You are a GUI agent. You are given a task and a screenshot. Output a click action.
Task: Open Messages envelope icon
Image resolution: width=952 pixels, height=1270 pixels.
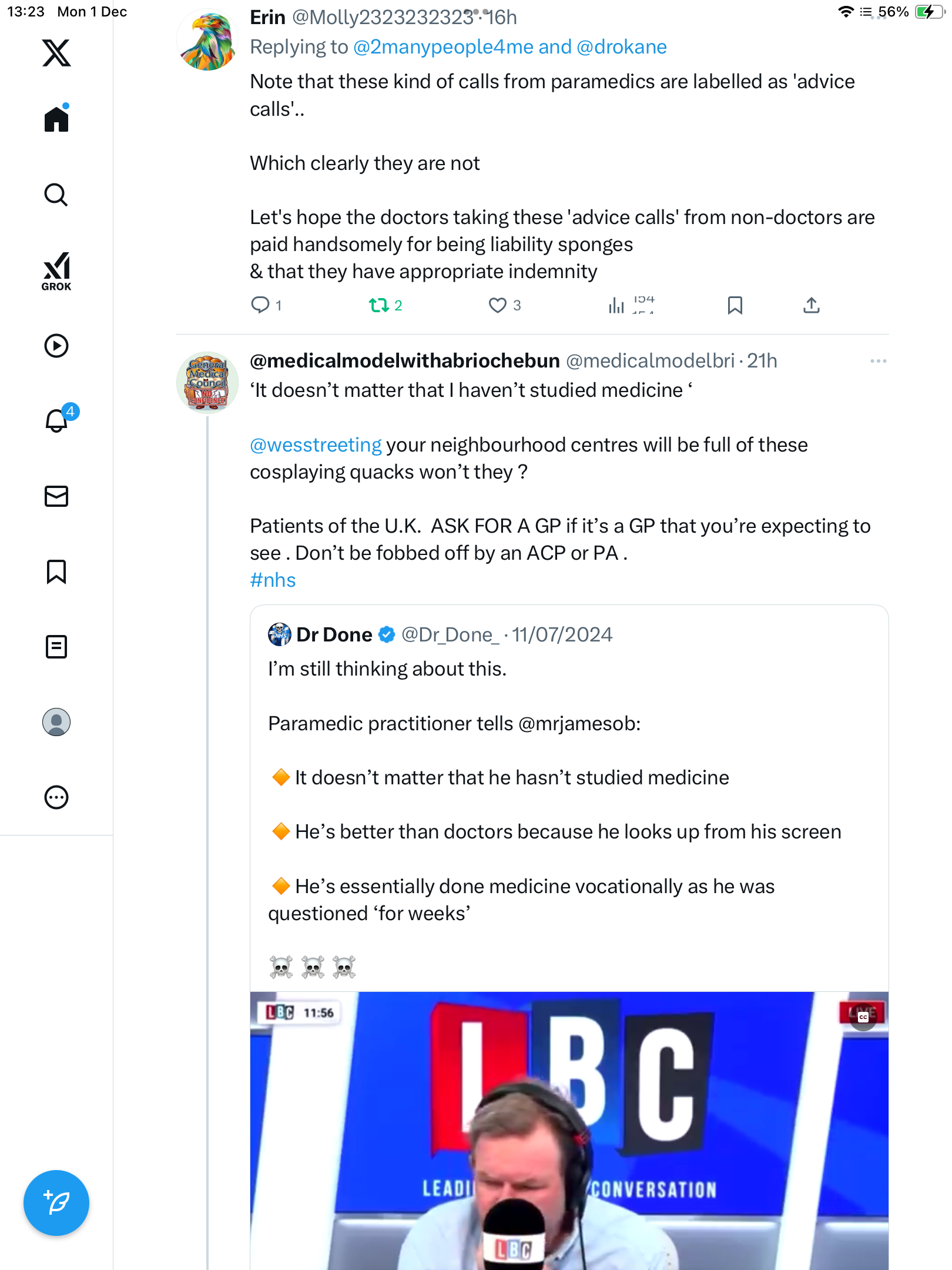point(56,496)
